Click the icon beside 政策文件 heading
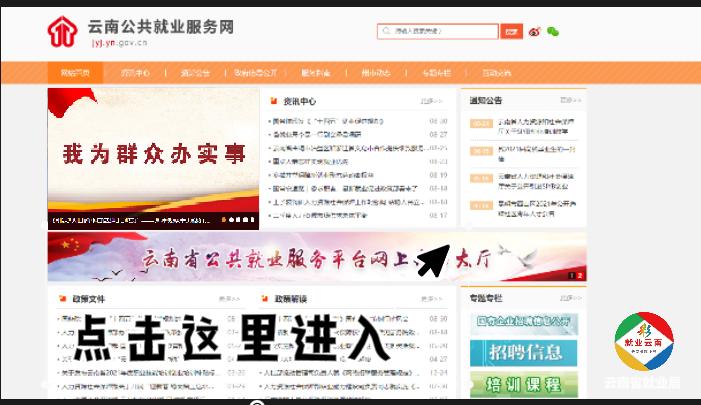701x405 pixels. click(63, 299)
